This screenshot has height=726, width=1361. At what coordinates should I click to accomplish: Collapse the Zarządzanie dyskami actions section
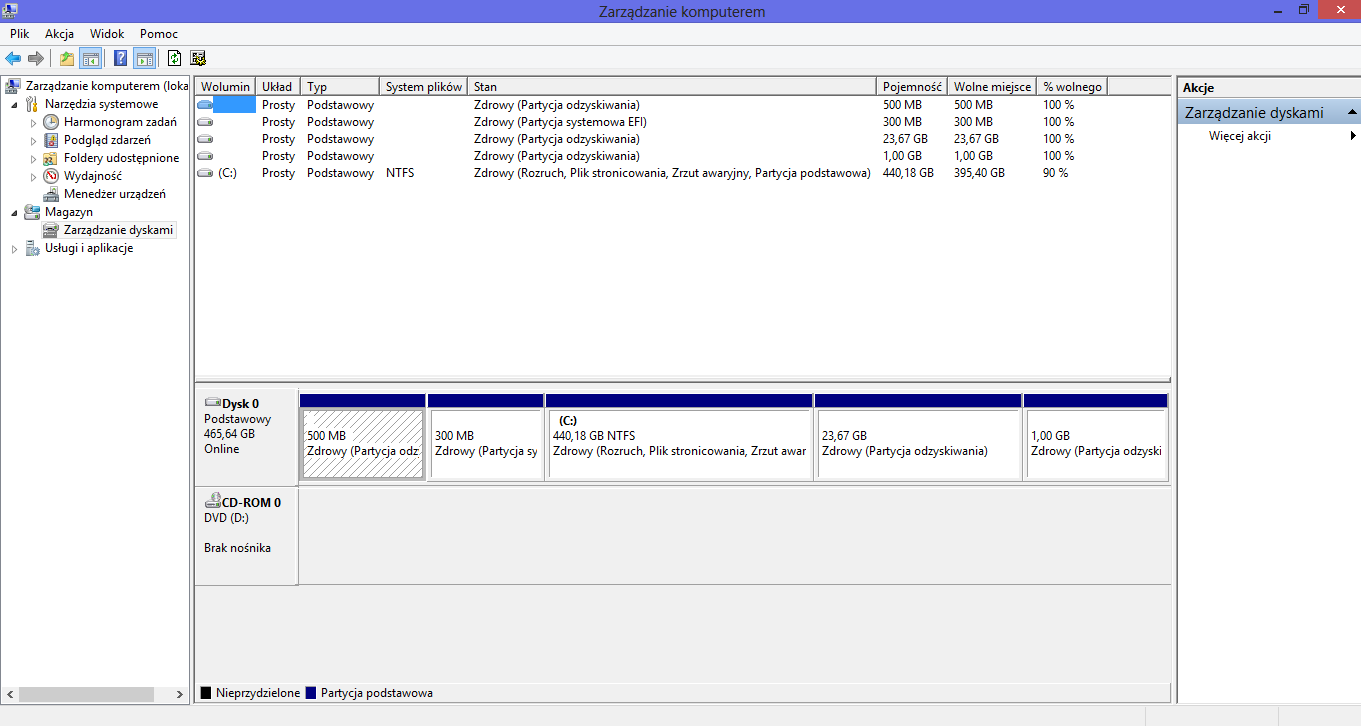pyautogui.click(x=1352, y=113)
